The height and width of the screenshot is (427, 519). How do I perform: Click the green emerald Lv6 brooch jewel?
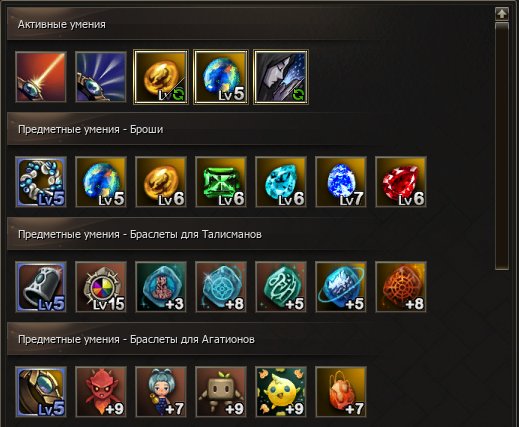(x=221, y=182)
